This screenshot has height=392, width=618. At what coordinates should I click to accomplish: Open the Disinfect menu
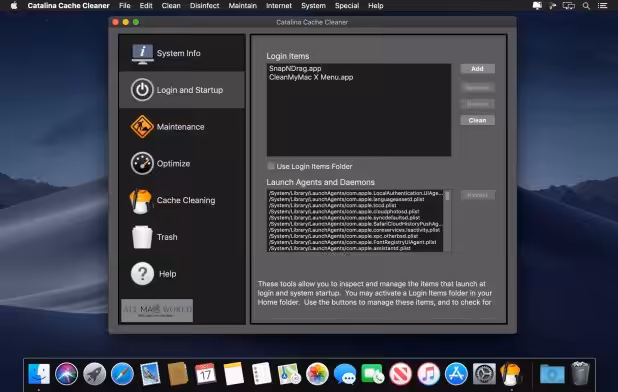(x=204, y=6)
